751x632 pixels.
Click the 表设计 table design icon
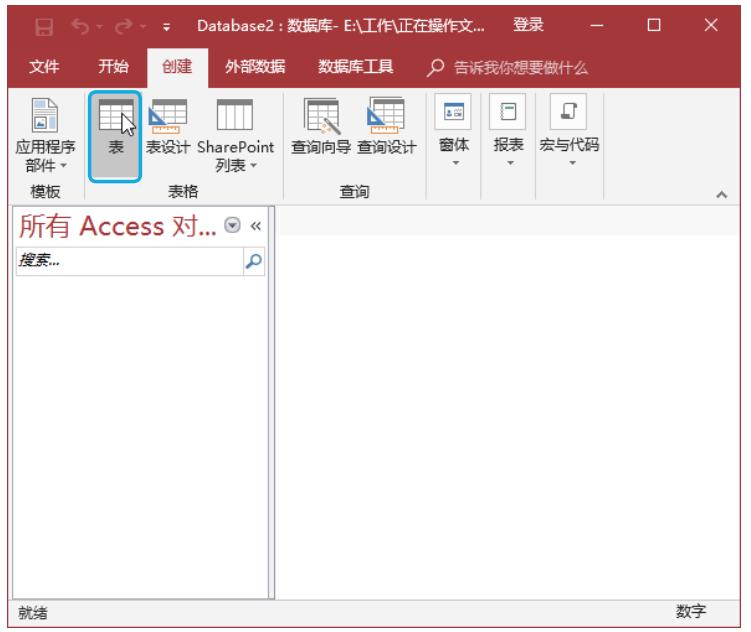(168, 127)
